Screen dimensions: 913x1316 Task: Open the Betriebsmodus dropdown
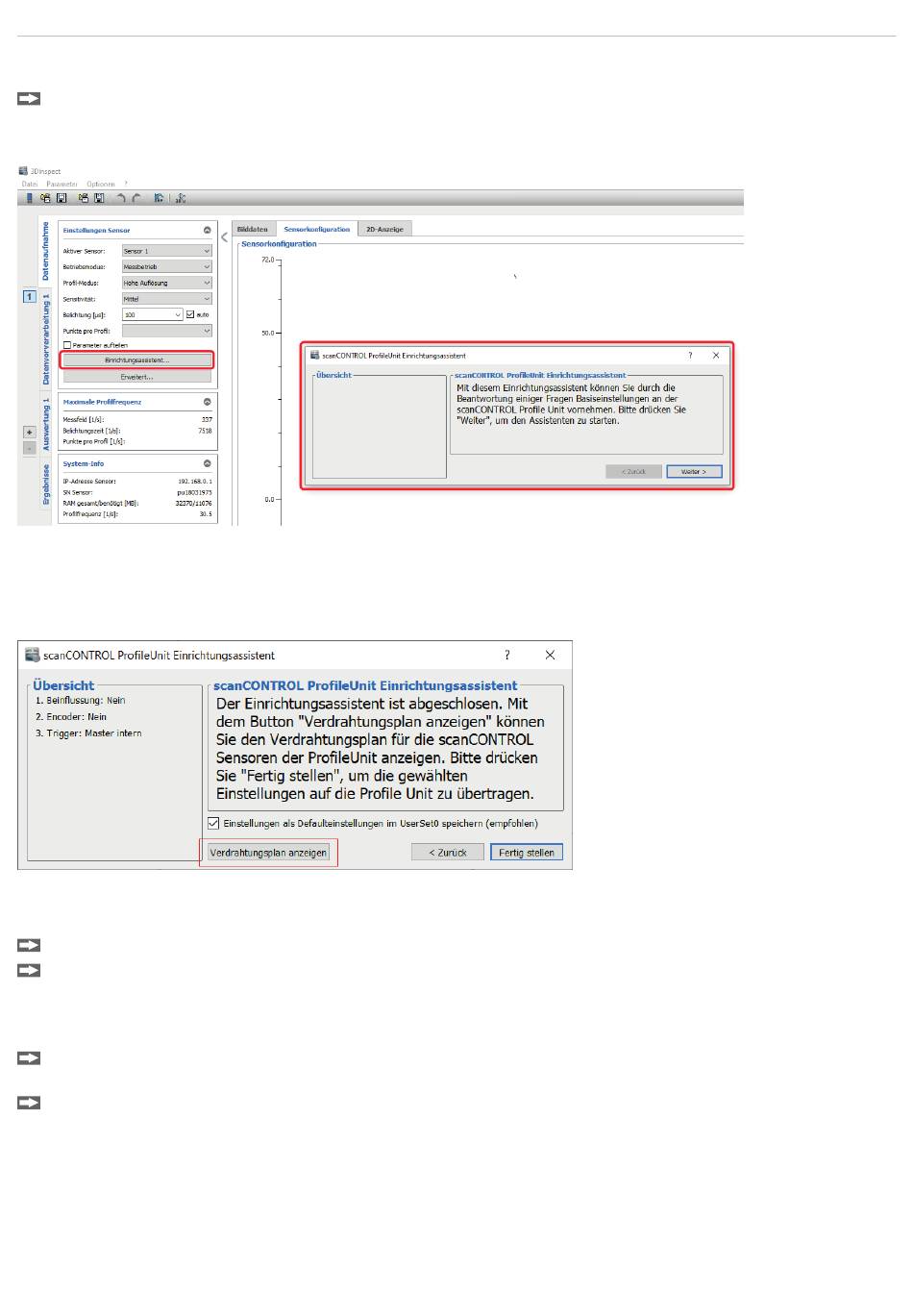tap(166, 266)
